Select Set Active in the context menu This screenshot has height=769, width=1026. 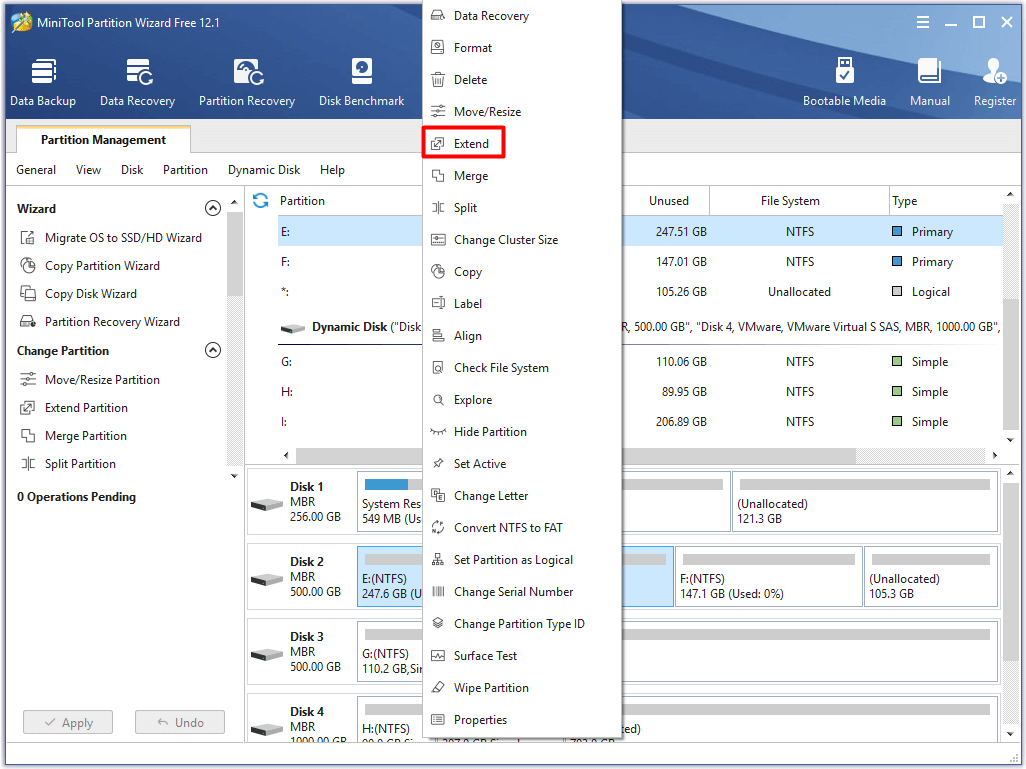(522, 464)
